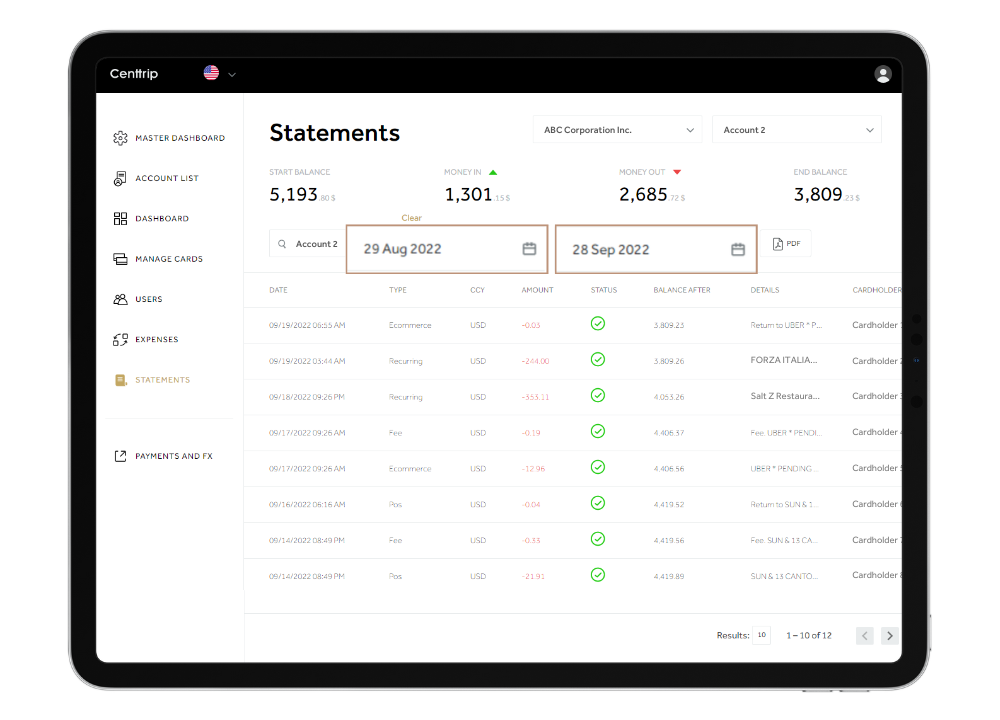Click the Dashboard grid icon
1000x720 pixels.
point(120,218)
